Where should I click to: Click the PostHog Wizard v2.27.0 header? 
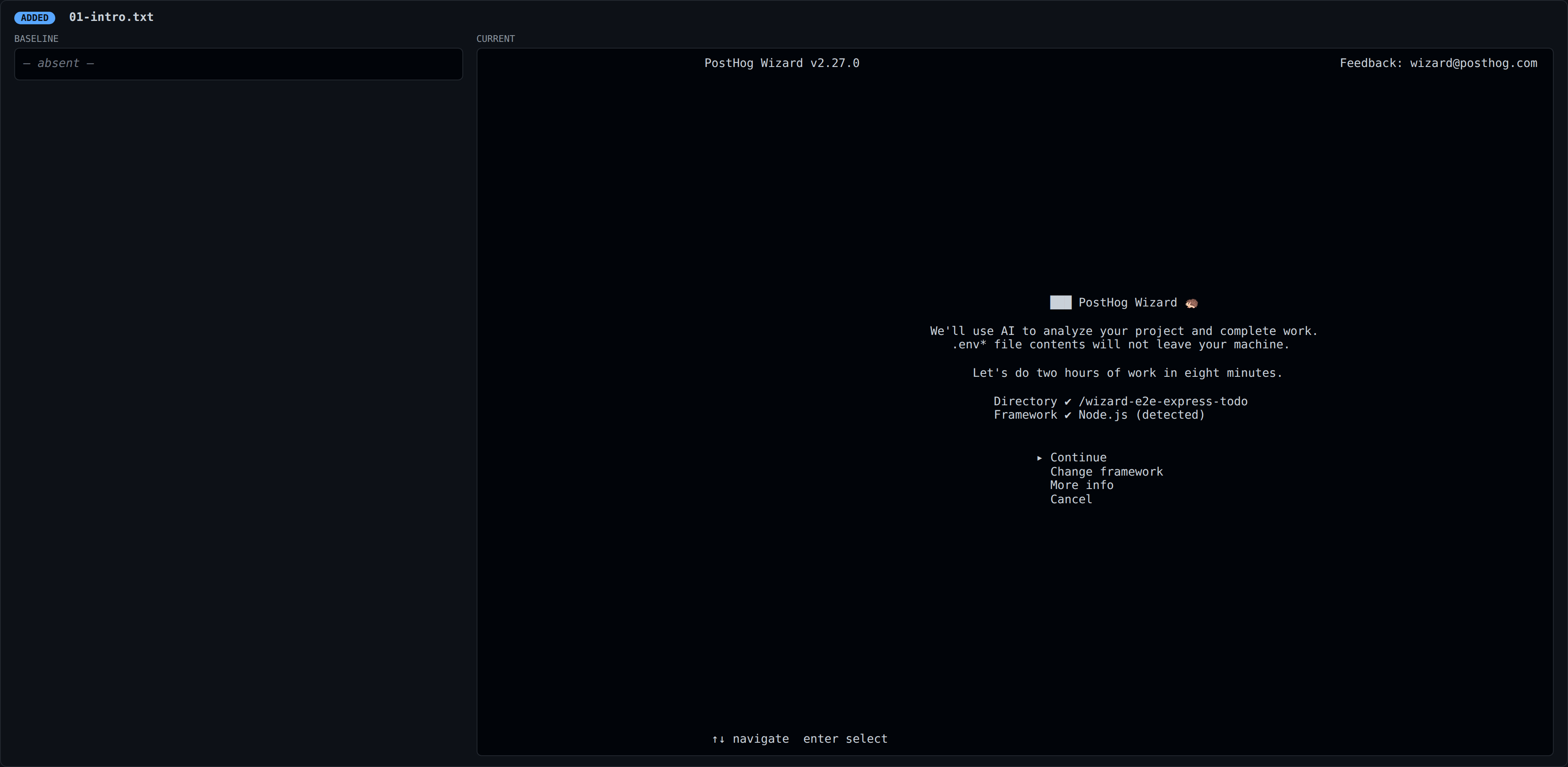point(781,63)
